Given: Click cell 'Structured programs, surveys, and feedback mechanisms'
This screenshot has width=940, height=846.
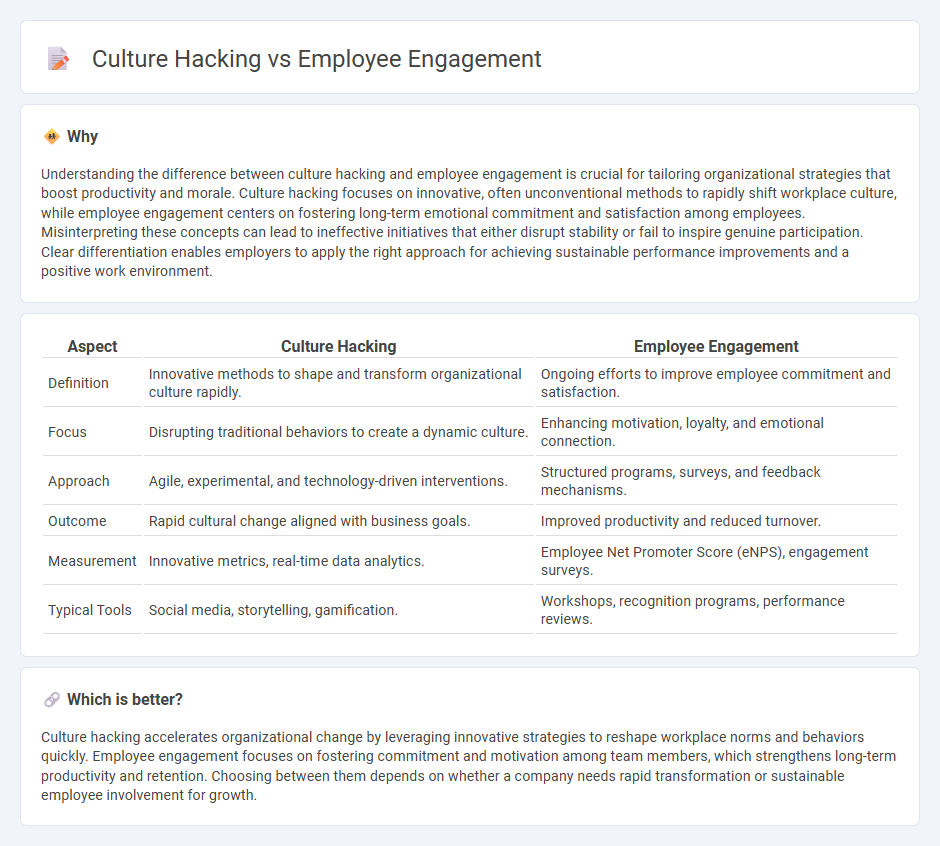Looking at the screenshot, I should tap(716, 481).
